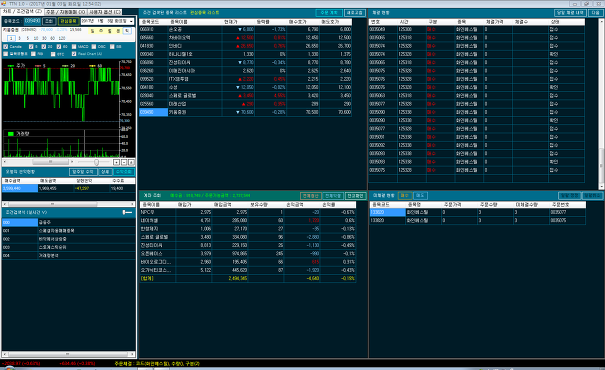Switch to the 관심종목 리스트 tab
605x370 pixels.
[x=204, y=13]
